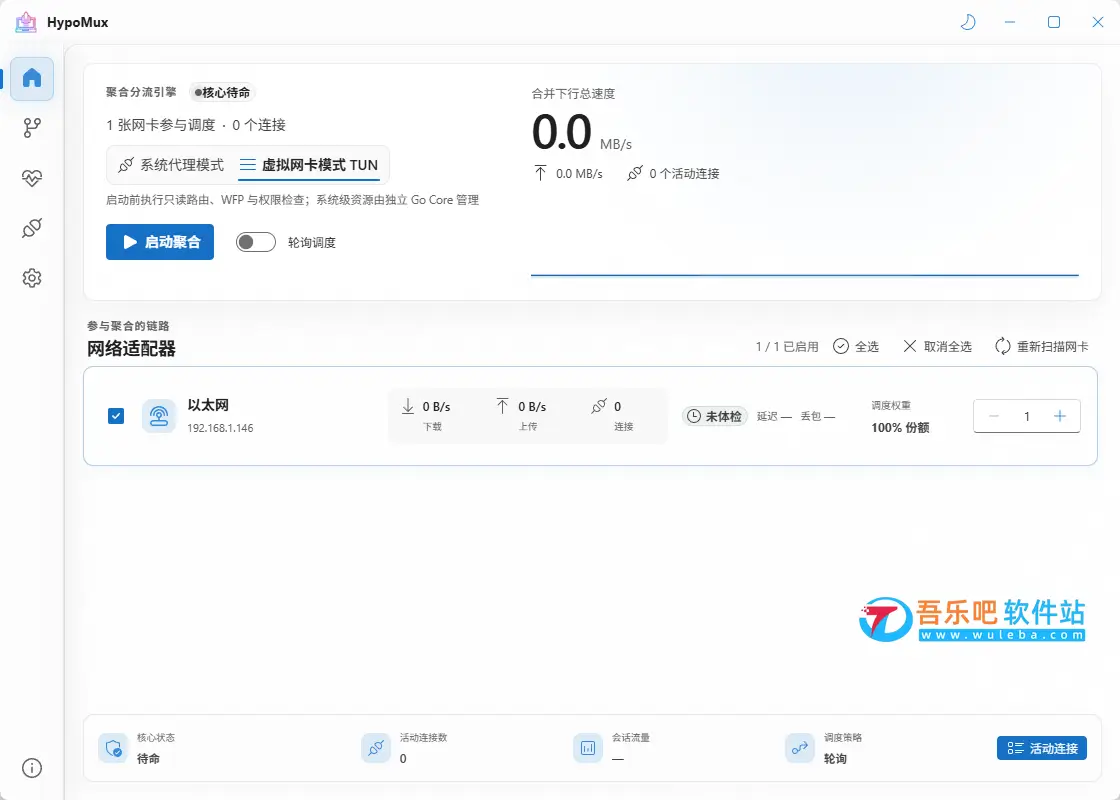Click the 1 / 1 已启用 counter
The height and width of the screenshot is (800, 1120).
[787, 346]
